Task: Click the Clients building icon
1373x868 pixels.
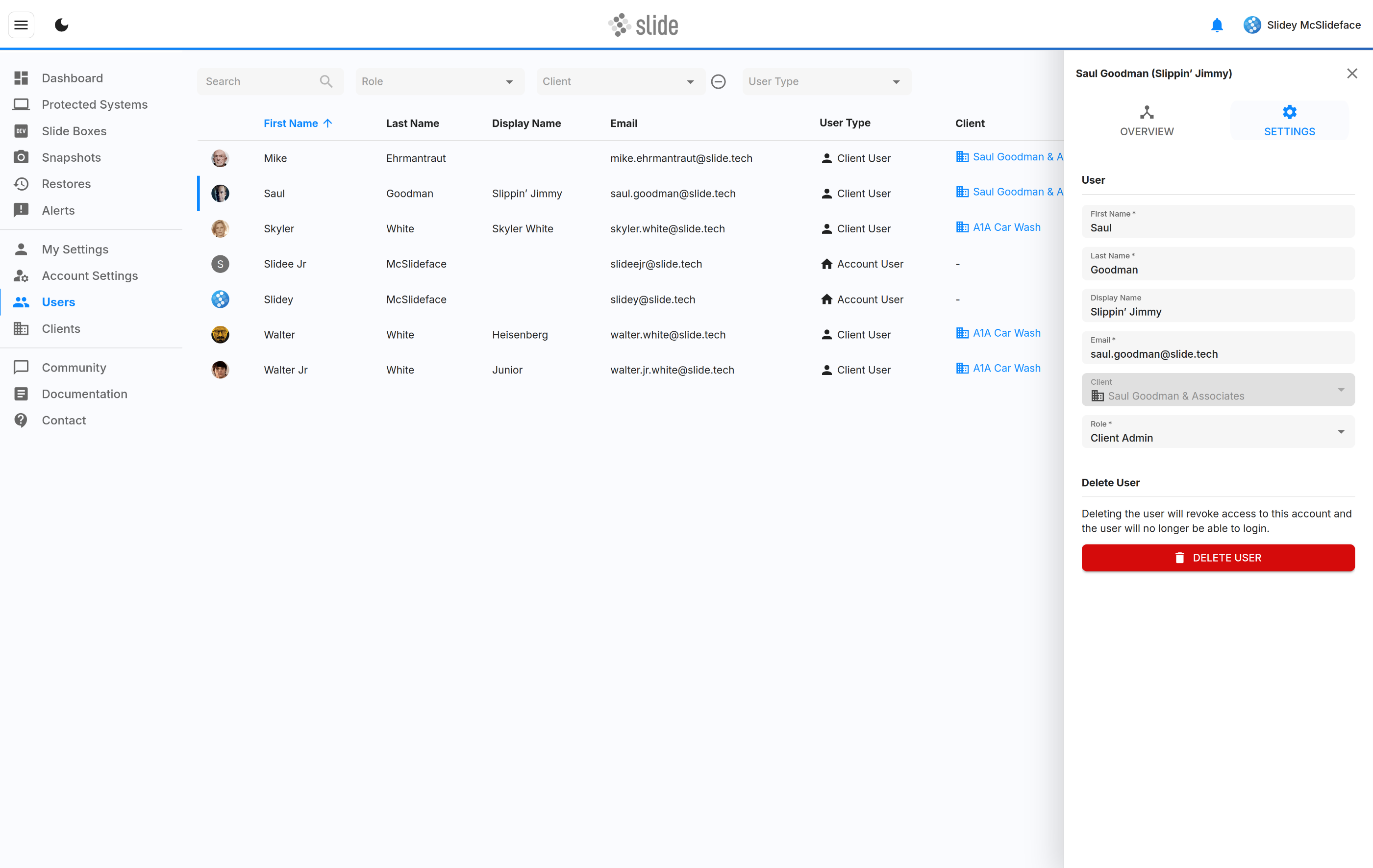Action: coord(21,329)
